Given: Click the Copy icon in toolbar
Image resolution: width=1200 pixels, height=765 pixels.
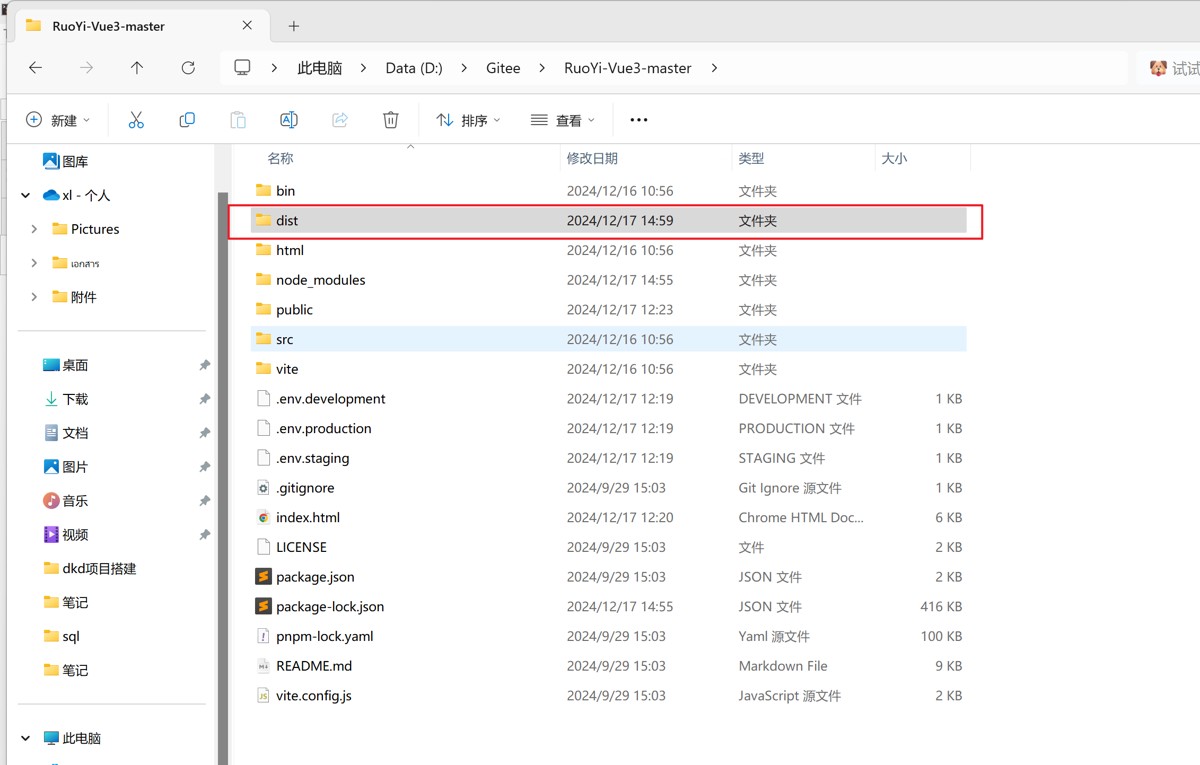Looking at the screenshot, I should [x=187, y=120].
